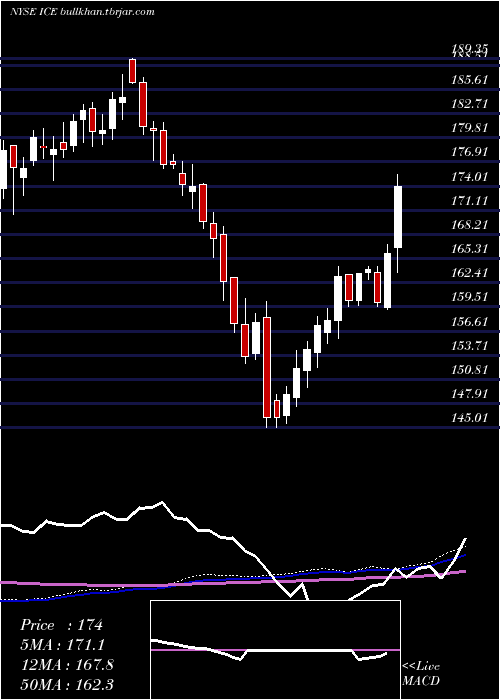Click the 182.71 price axis label
Image resolution: width=500 pixels, height=700 pixels.
click(468, 104)
